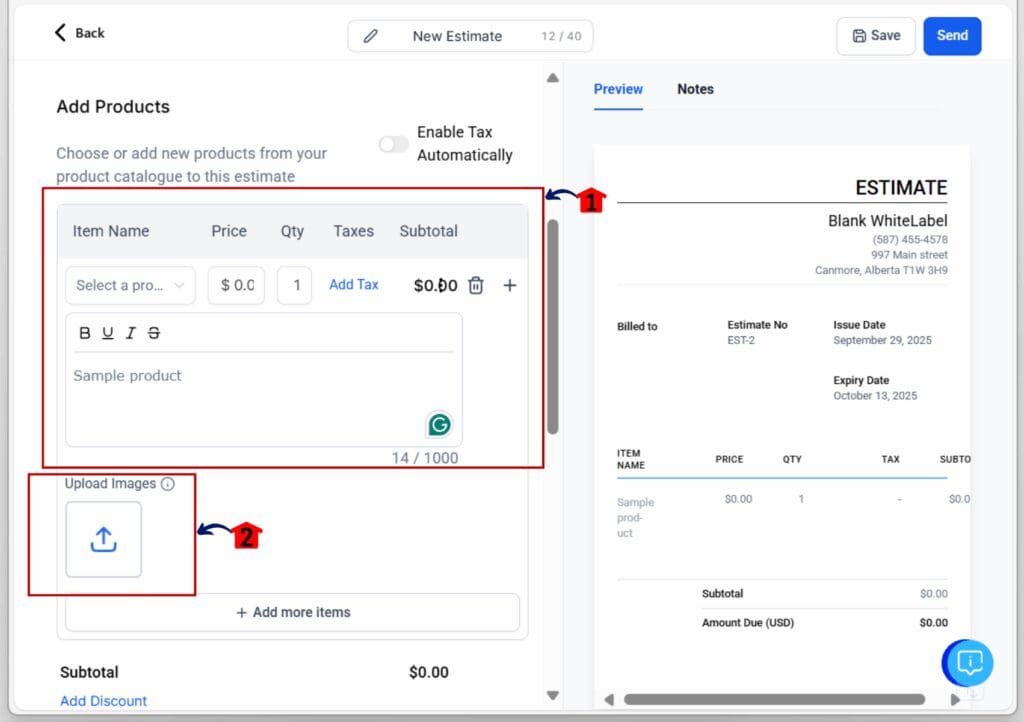Viewport: 1024px width, 722px height.
Task: Click the quantity input field
Action: 294,285
